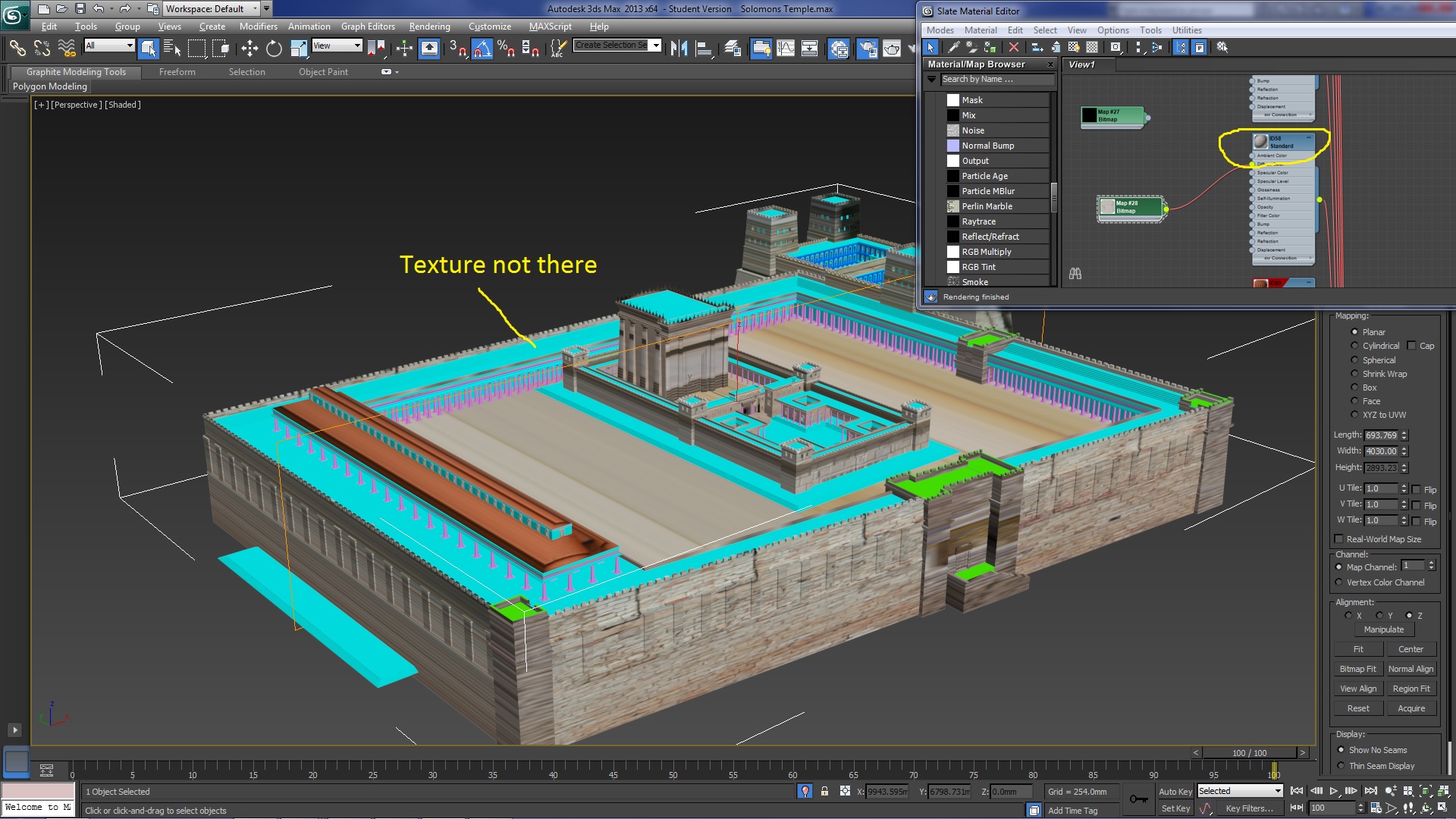The height and width of the screenshot is (819, 1456).
Task: Pick material with the eyedropper in Slate editor
Action: click(x=954, y=47)
